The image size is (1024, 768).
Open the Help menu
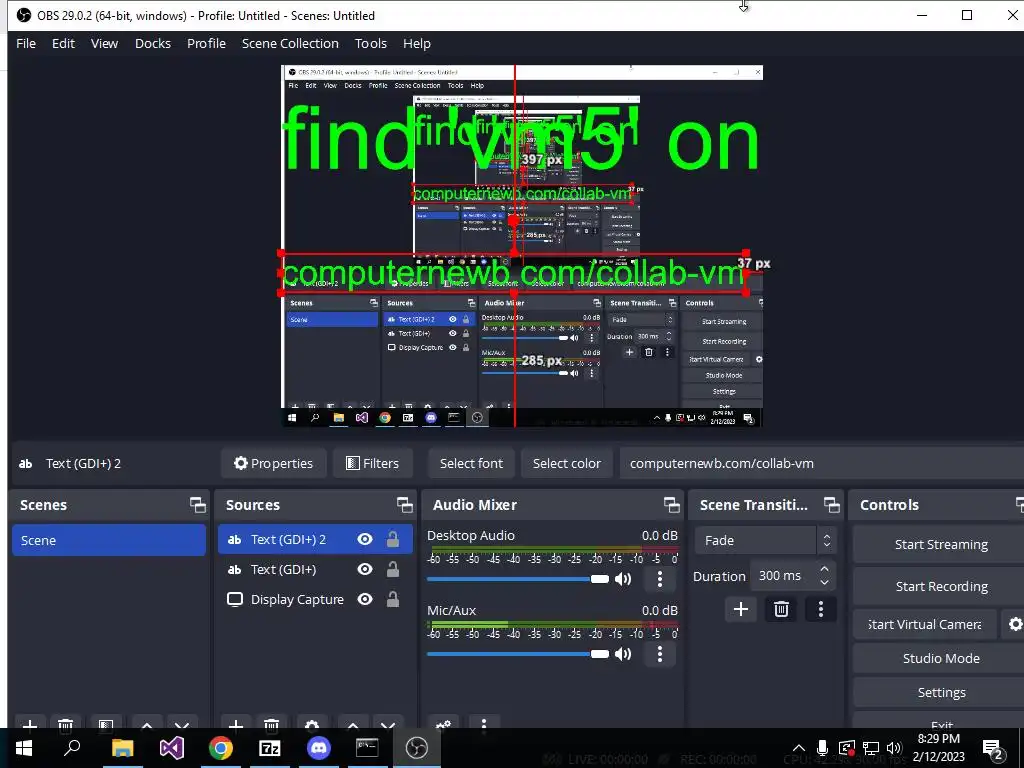pyautogui.click(x=417, y=43)
